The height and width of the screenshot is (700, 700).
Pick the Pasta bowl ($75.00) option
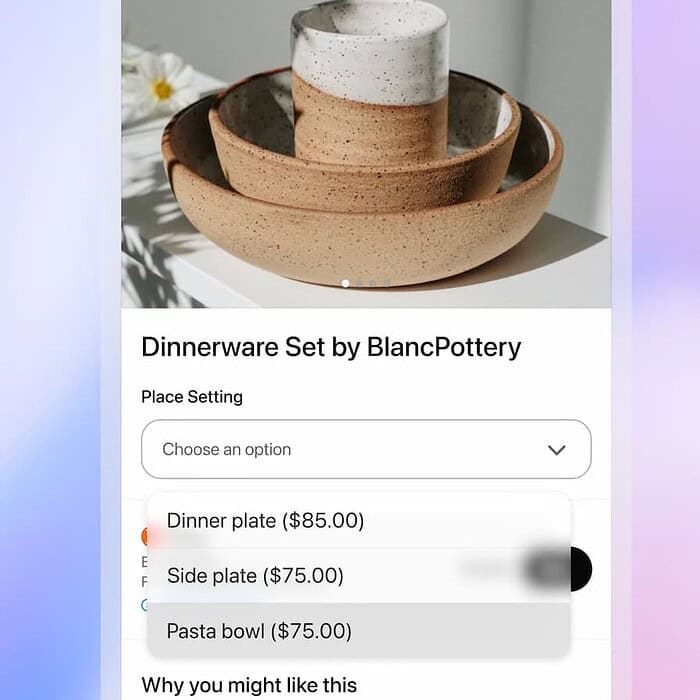[x=359, y=631]
